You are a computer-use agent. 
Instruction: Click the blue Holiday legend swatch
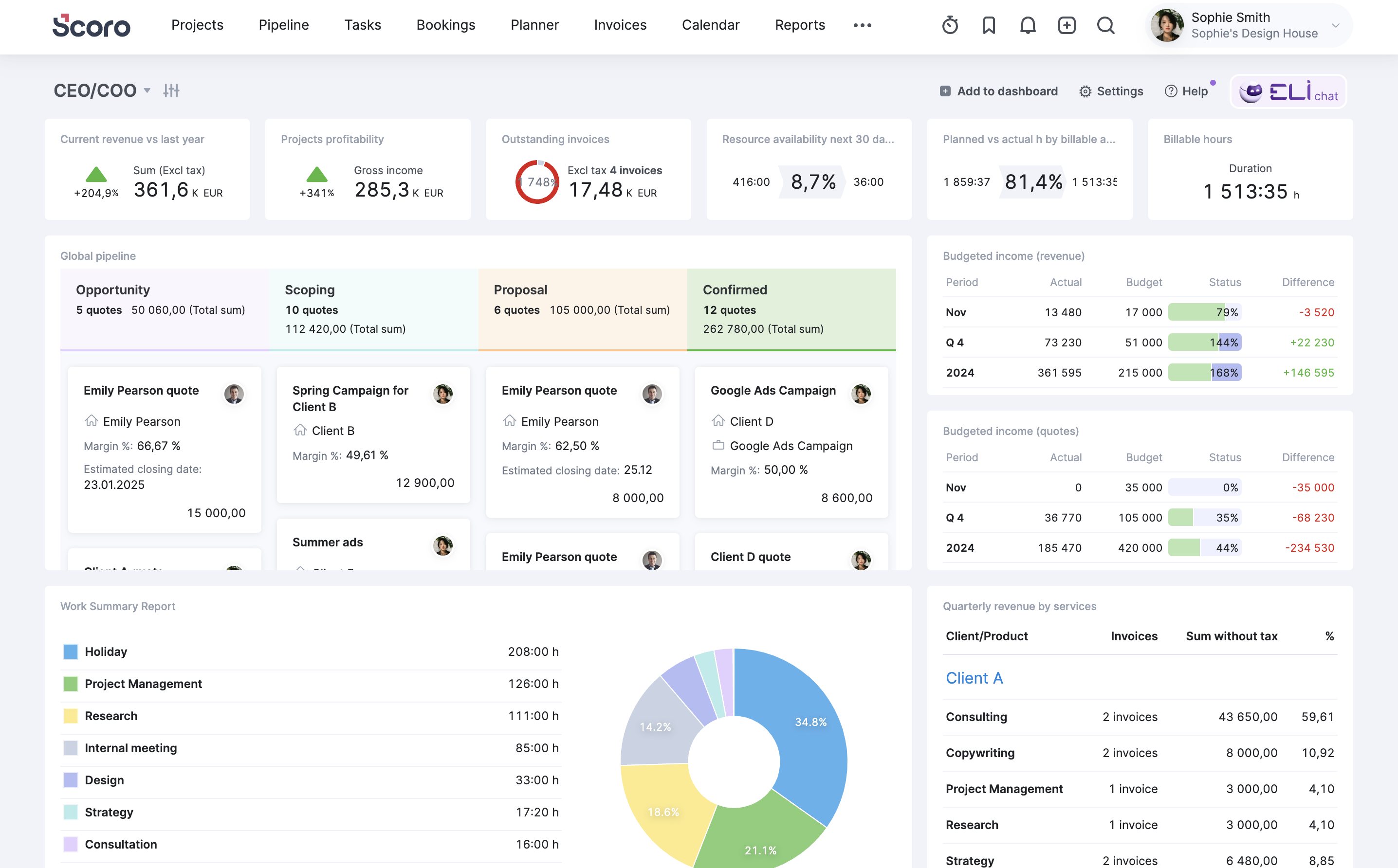[71, 651]
